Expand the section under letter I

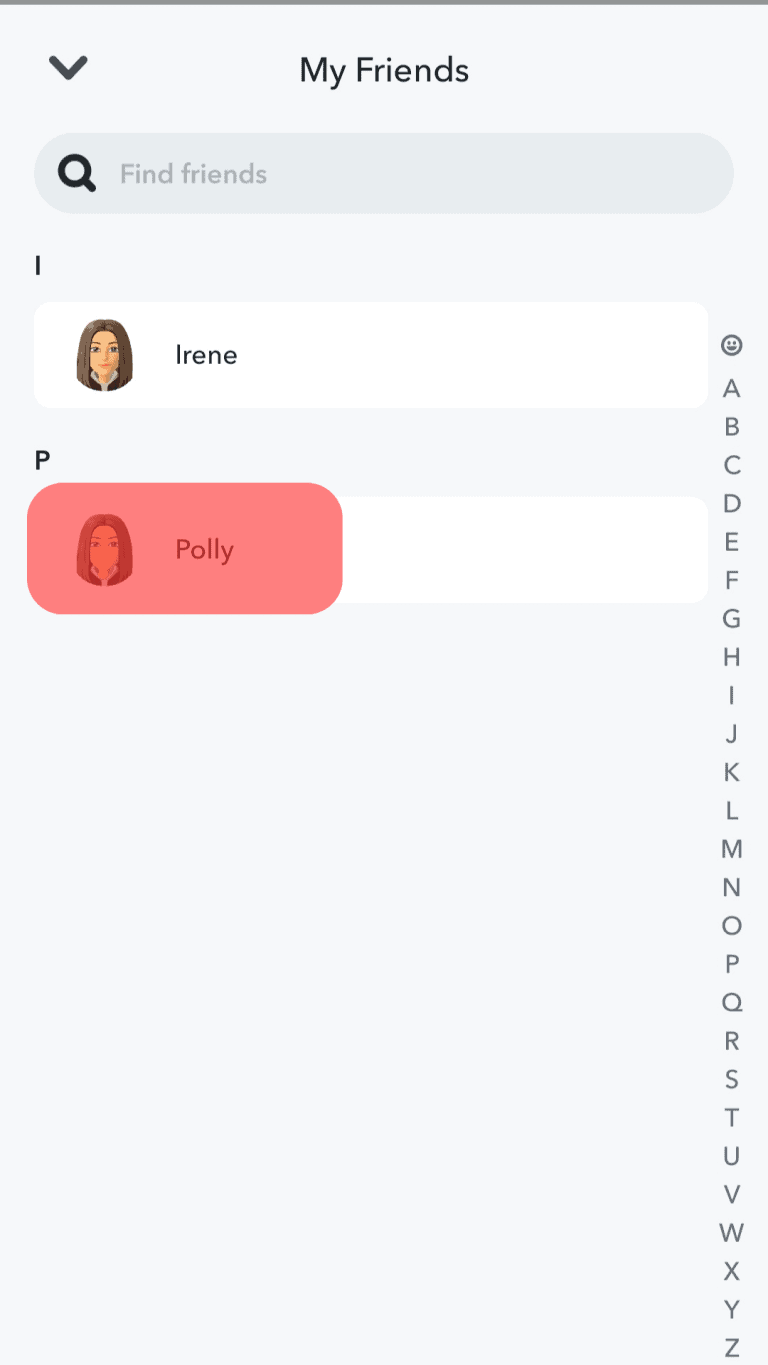point(37,267)
